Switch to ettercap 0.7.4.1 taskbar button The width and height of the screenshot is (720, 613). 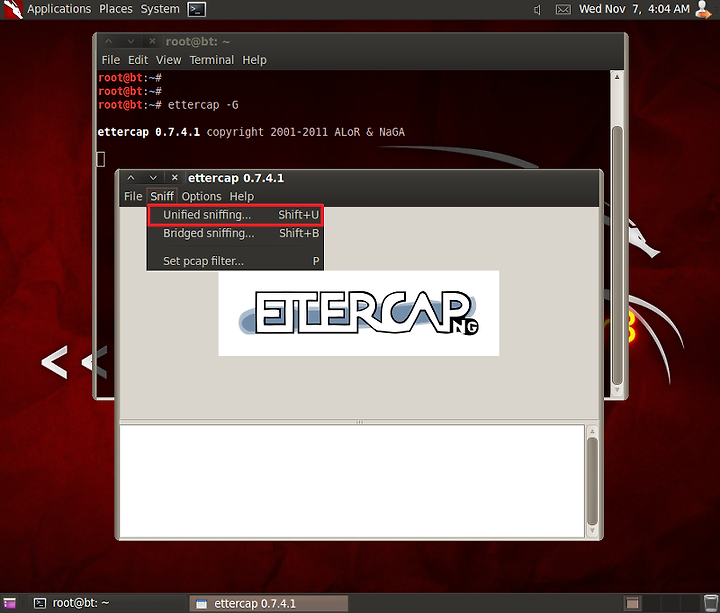click(269, 603)
